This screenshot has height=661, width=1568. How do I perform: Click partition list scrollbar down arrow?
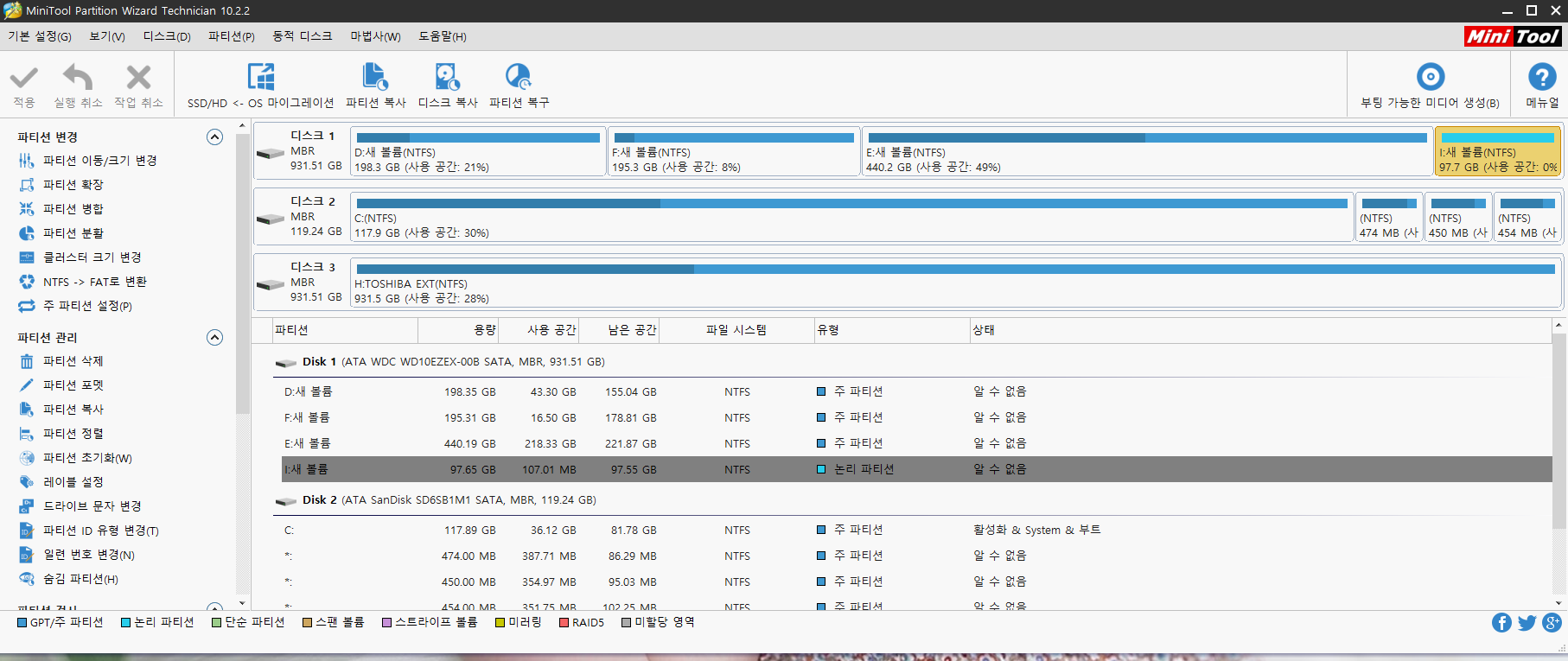point(1558,603)
